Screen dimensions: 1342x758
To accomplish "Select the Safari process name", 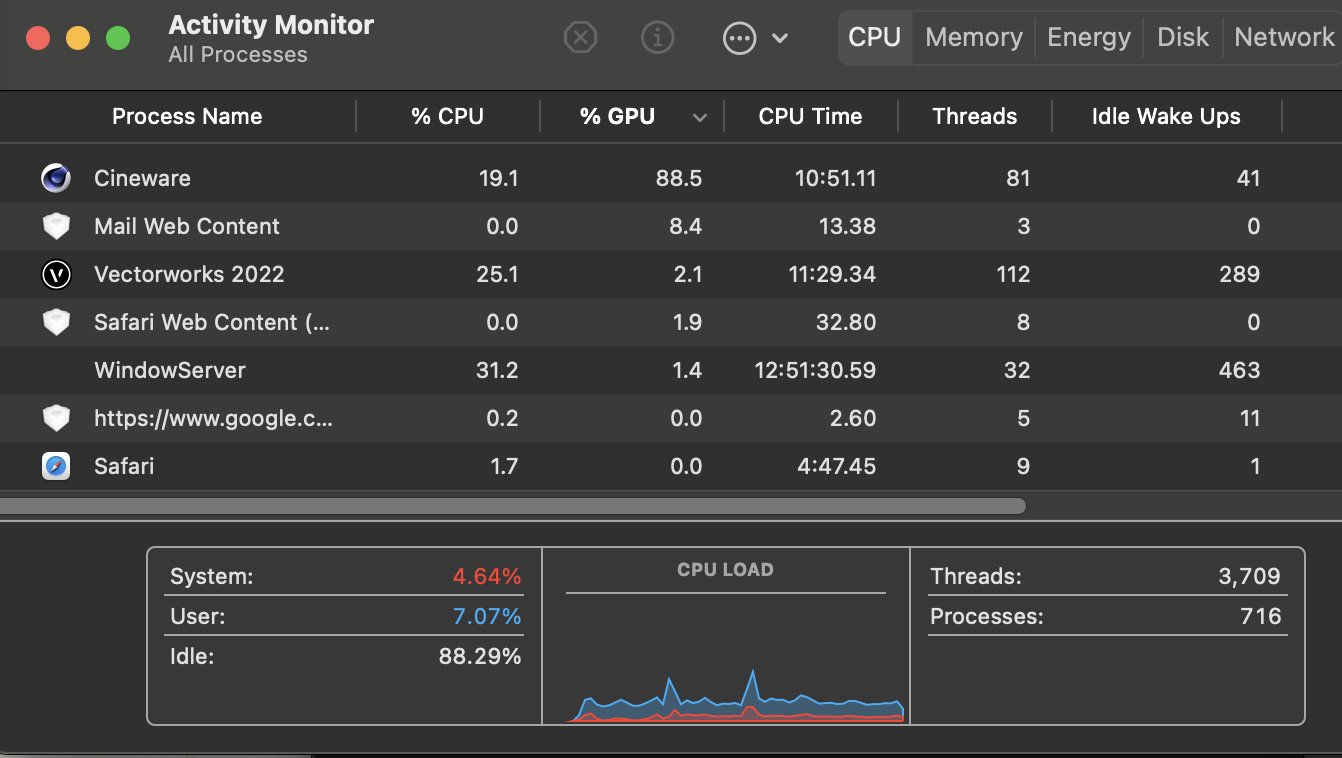I will point(124,466).
